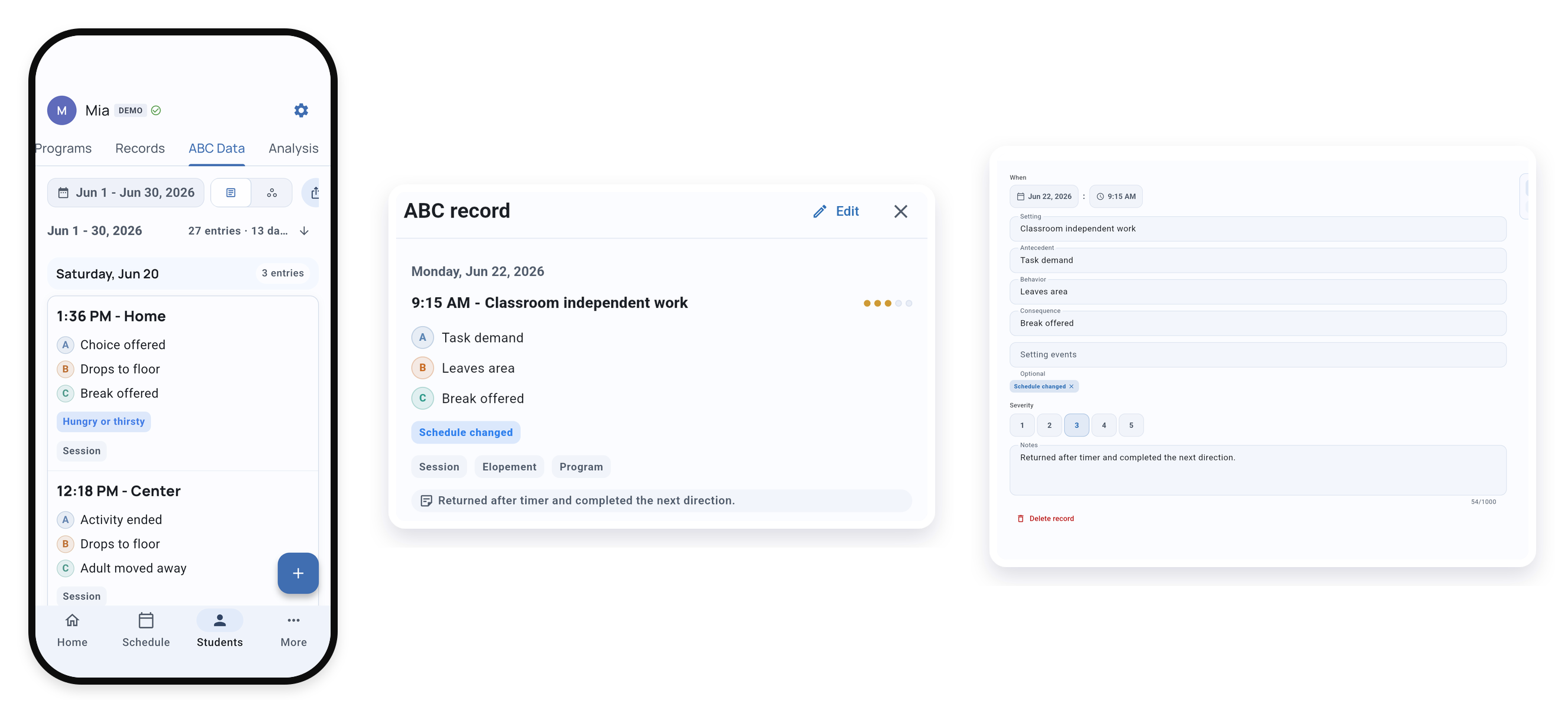Click into the Notes text field
This screenshot has width=1568, height=713.
click(1257, 470)
